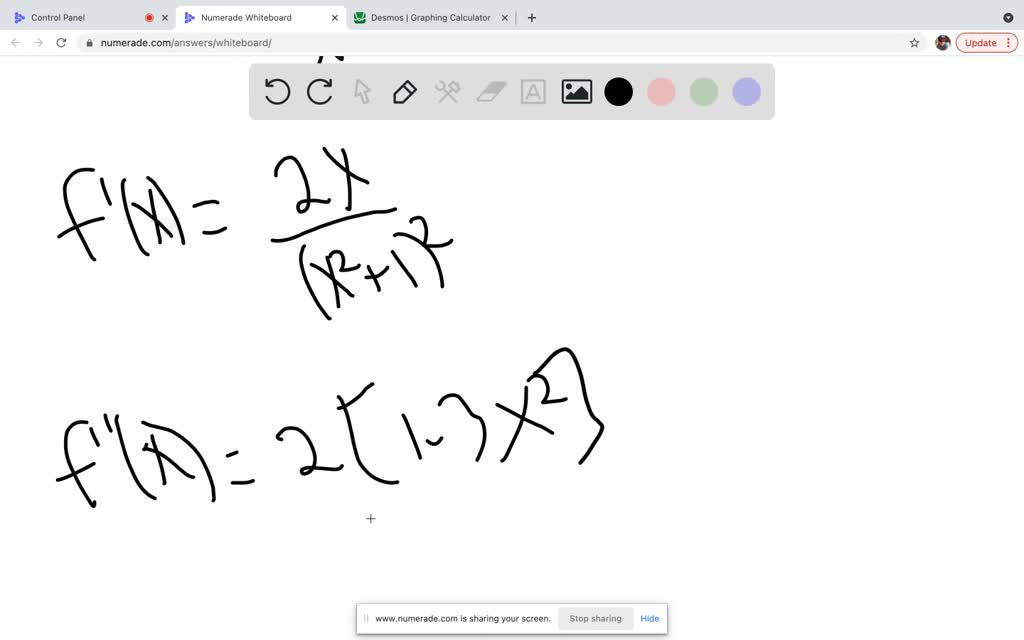This screenshot has height=640, width=1024.
Task: Select the eraser tool
Action: pyautogui.click(x=489, y=91)
